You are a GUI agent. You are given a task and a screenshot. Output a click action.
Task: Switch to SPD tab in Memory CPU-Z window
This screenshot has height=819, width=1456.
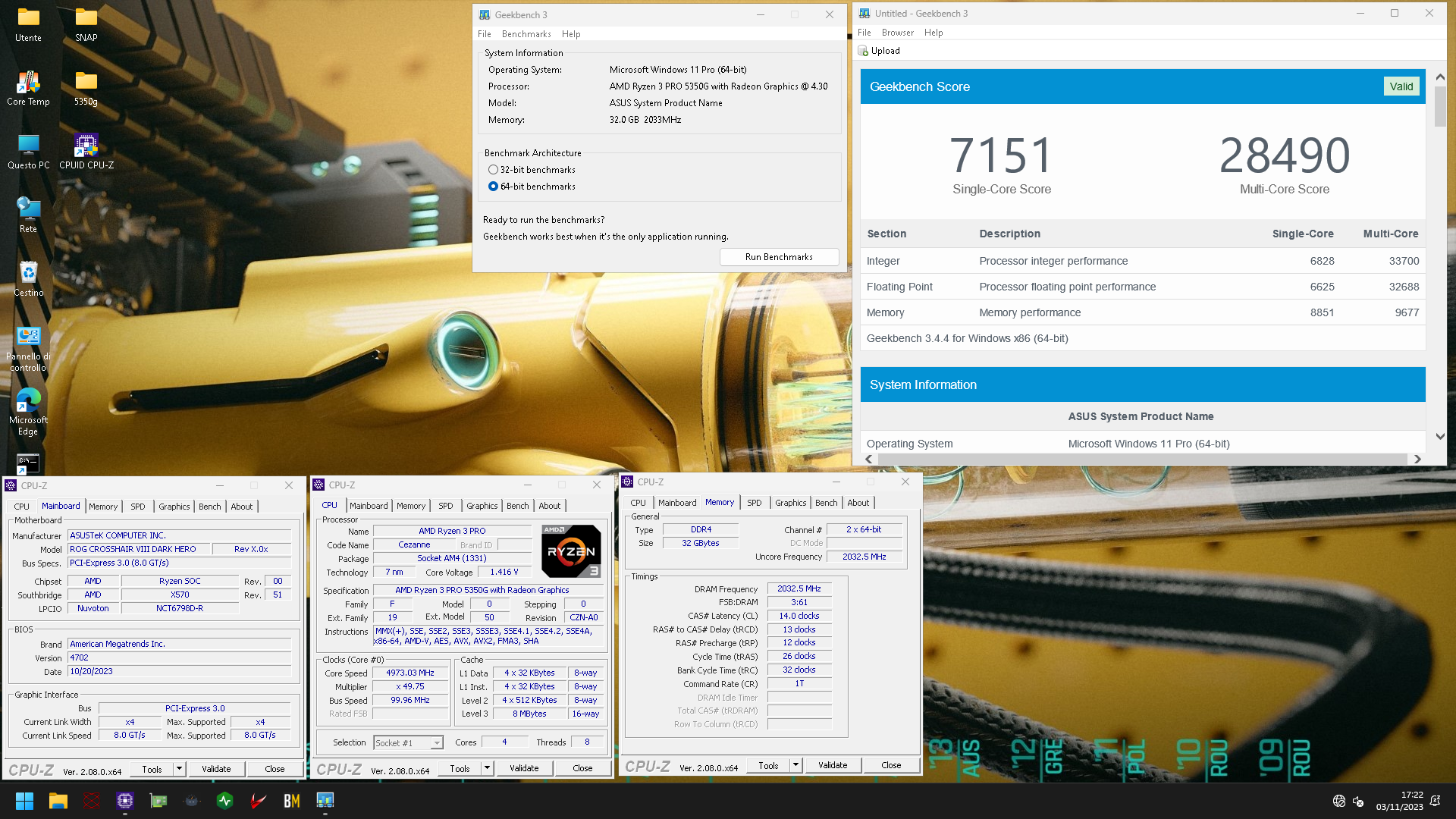[754, 503]
